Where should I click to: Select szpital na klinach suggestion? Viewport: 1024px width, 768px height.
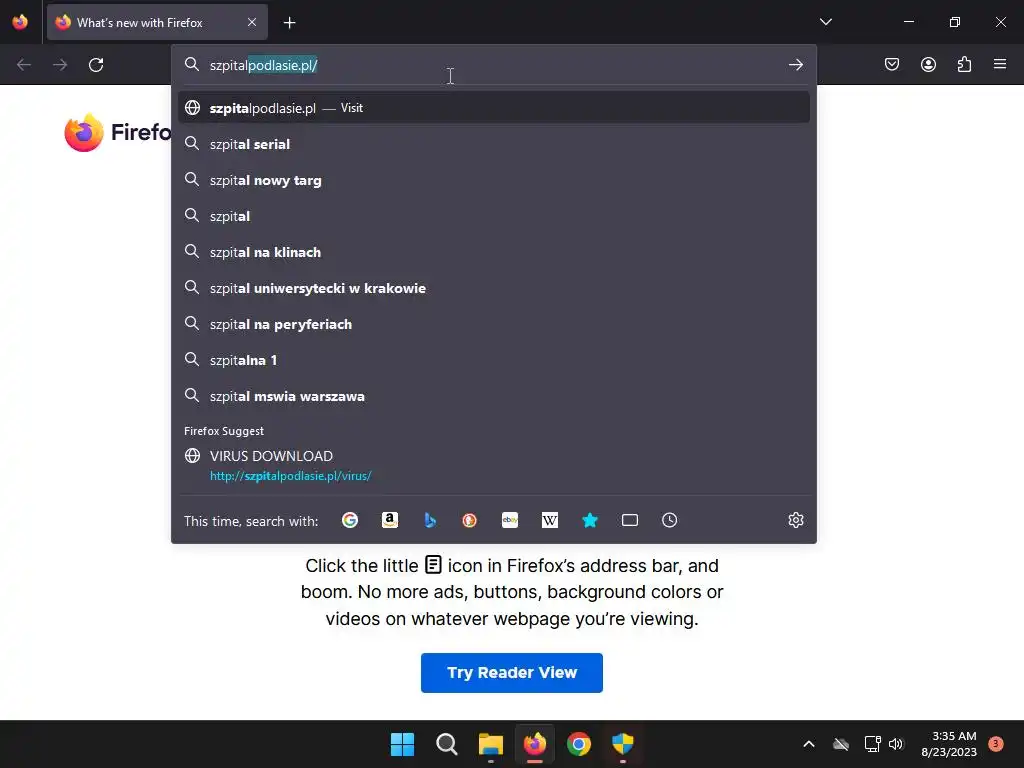point(494,251)
